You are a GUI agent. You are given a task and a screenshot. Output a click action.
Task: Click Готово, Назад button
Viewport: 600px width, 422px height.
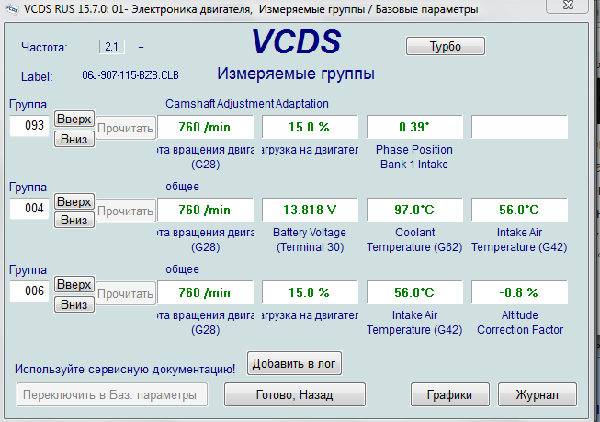[295, 394]
